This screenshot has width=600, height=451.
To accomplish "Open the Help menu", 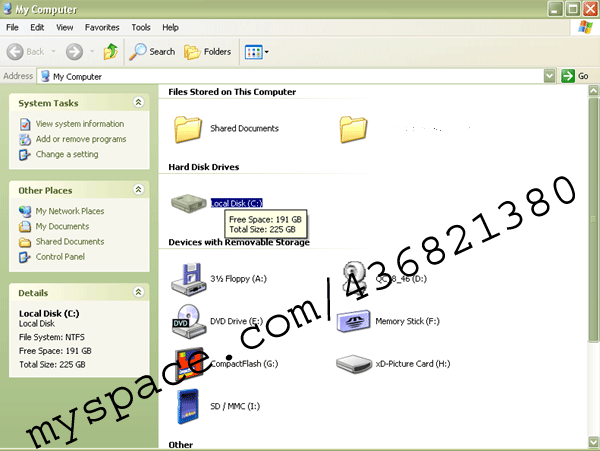I will (170, 28).
